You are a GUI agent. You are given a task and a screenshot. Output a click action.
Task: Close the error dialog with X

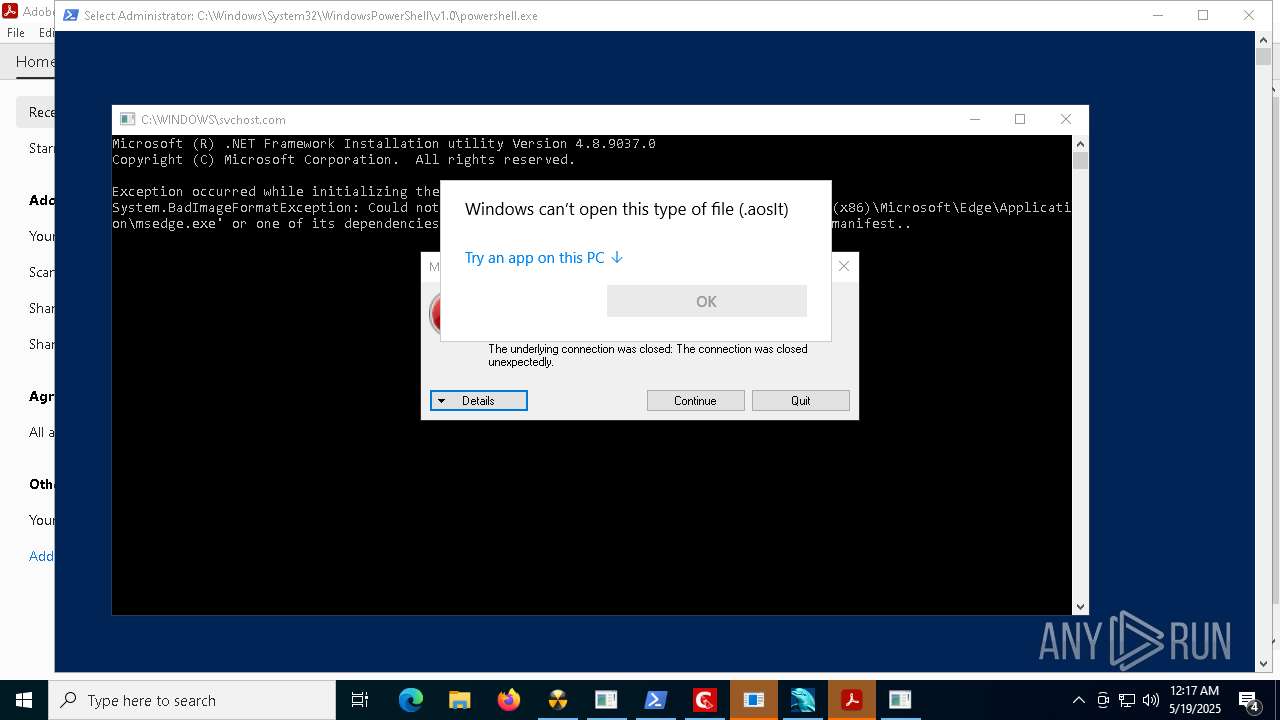pos(844,266)
